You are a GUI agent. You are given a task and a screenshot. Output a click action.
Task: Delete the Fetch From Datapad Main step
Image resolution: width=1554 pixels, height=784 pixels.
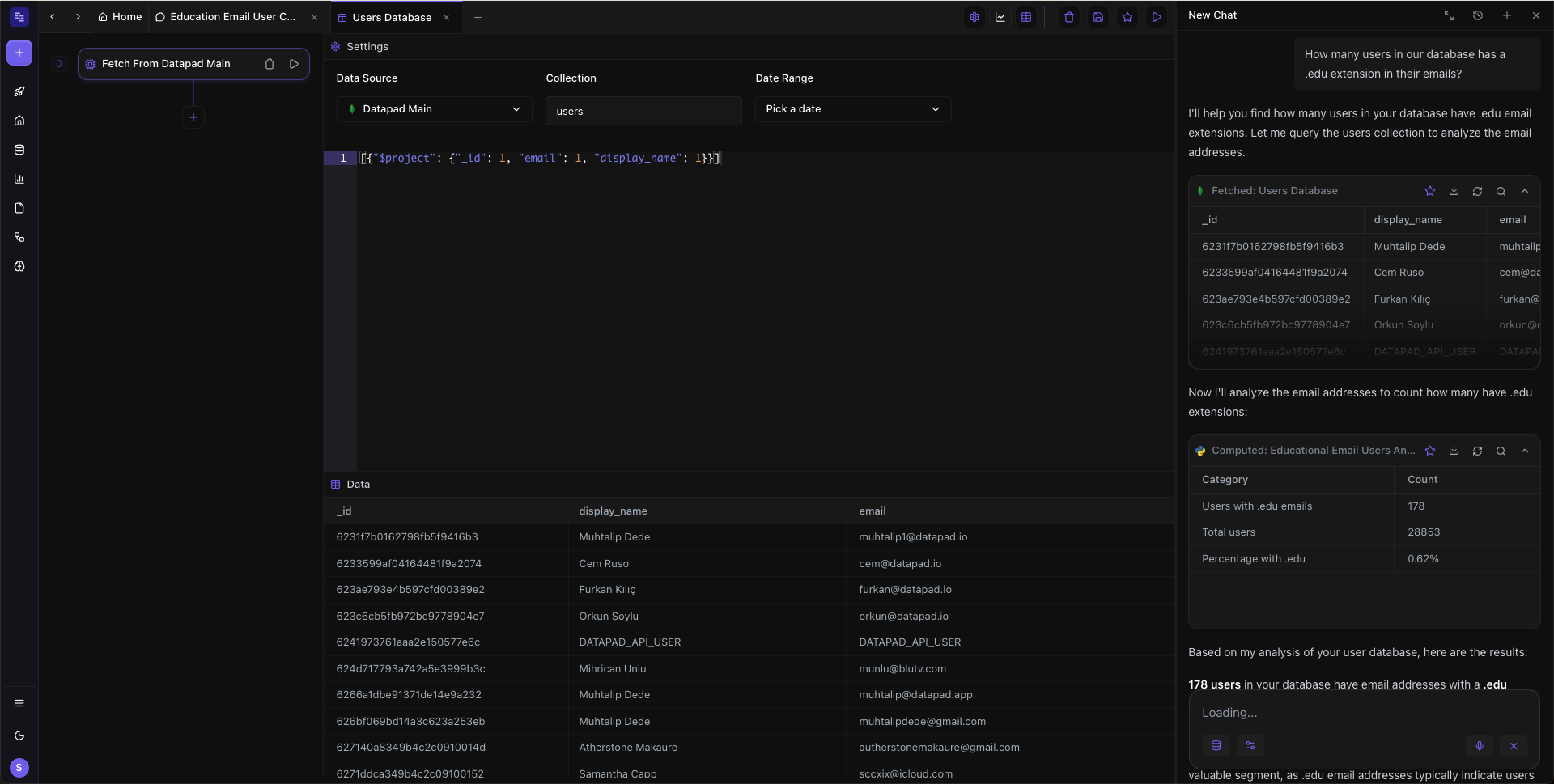(270, 64)
